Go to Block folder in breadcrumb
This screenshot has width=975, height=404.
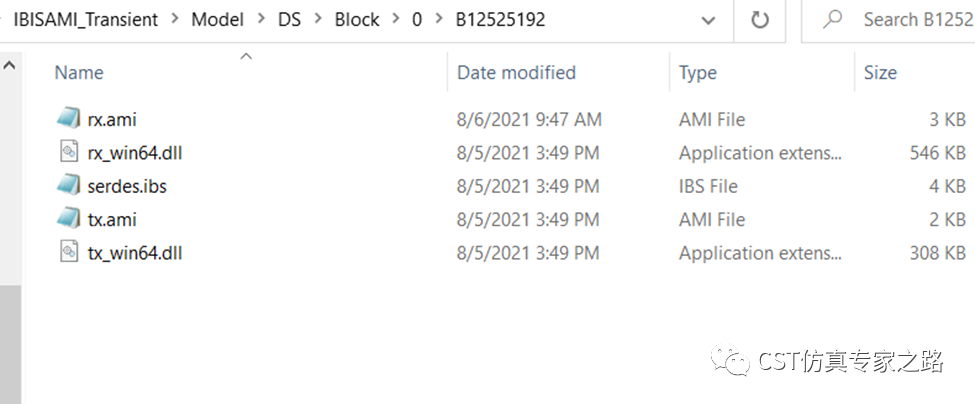coord(357,20)
